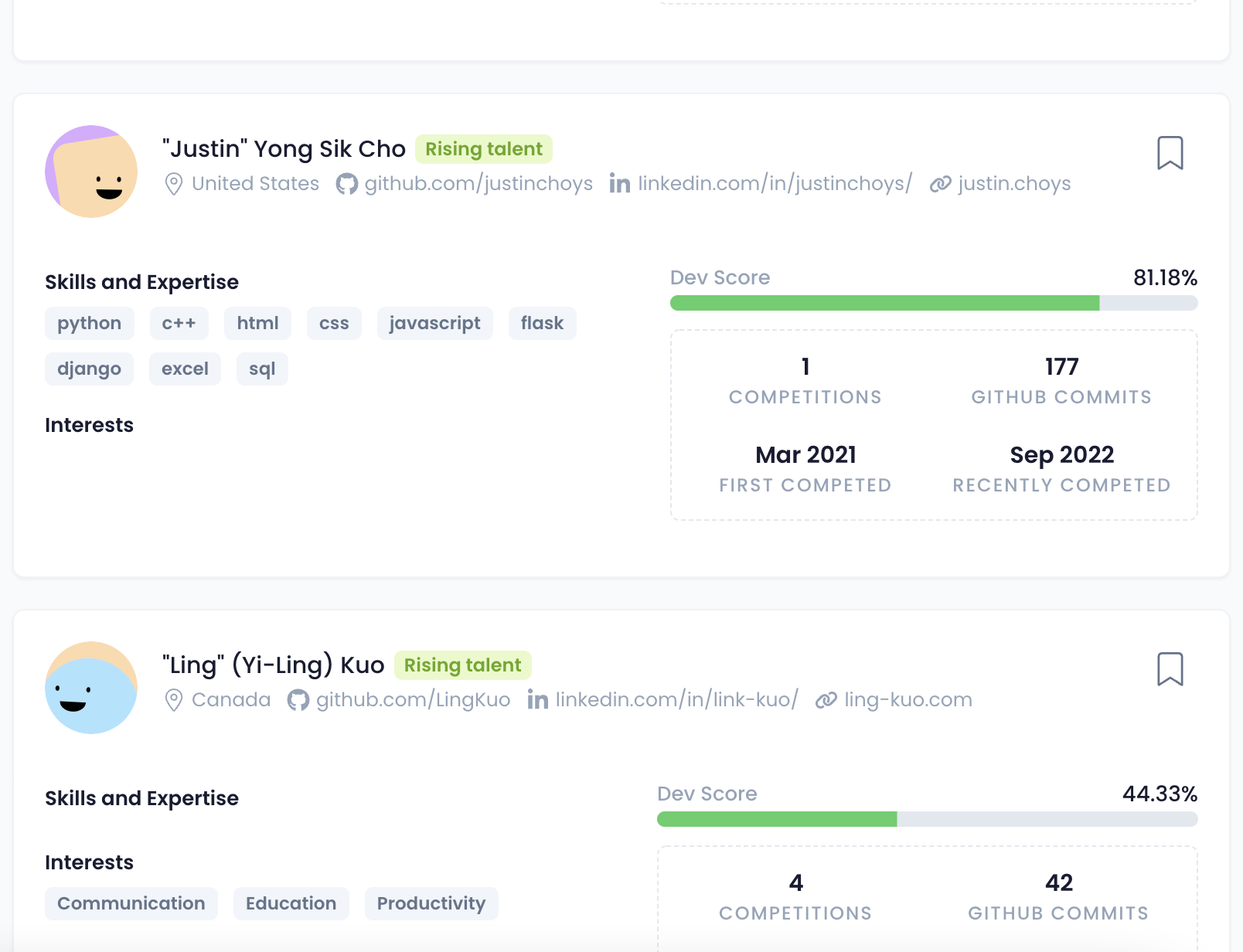Open the ling-kuo.com website link
1243x952 pixels.
coord(908,700)
